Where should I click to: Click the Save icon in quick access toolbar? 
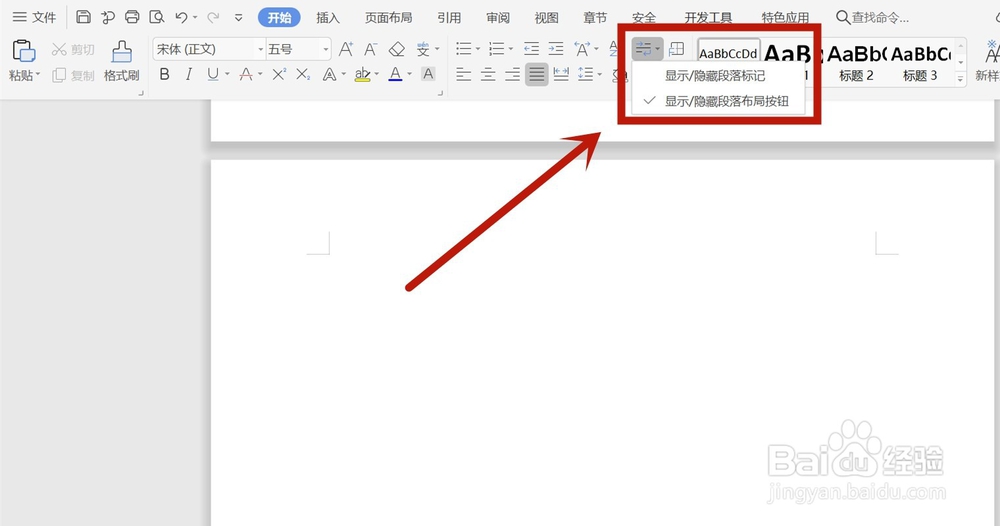point(84,17)
